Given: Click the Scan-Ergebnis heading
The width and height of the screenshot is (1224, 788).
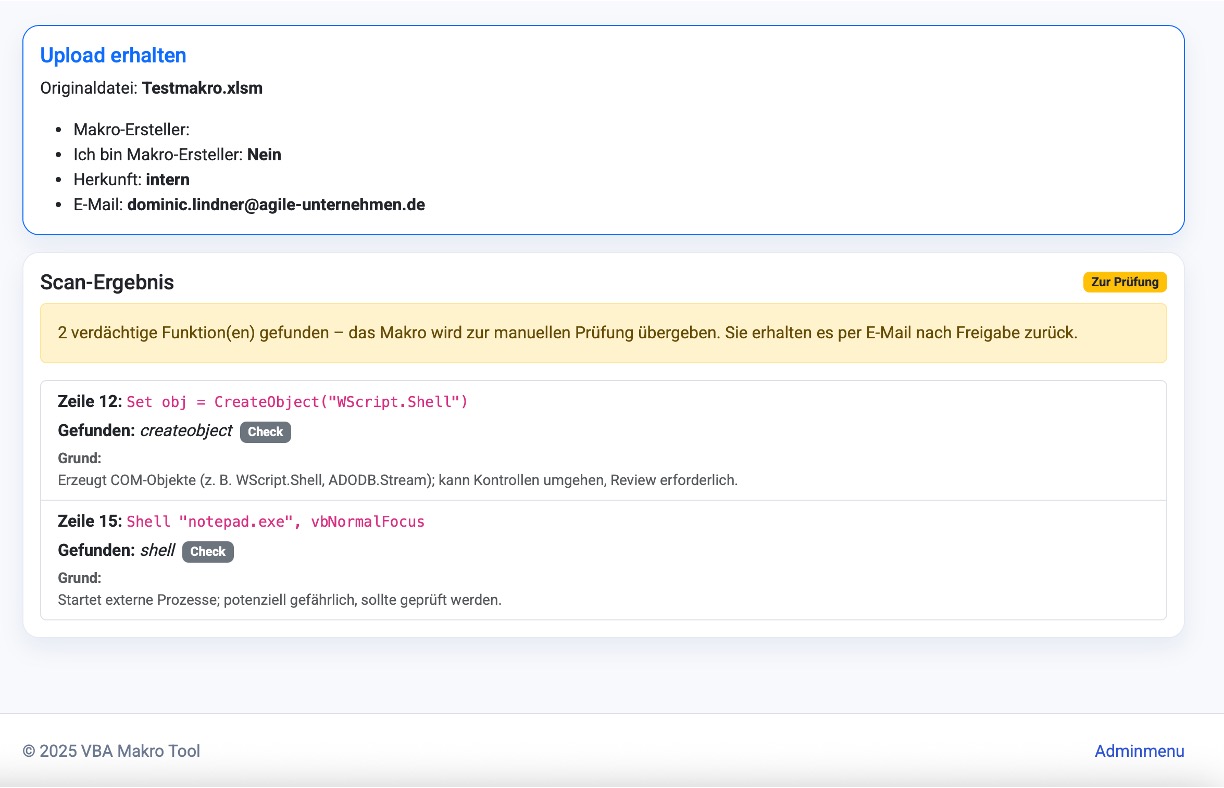Looking at the screenshot, I should (x=107, y=282).
